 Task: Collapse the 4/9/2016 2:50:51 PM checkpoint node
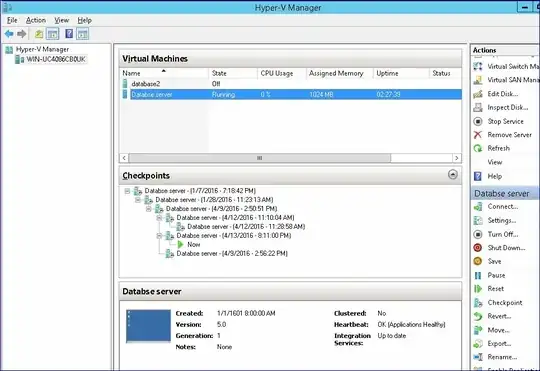(149, 209)
